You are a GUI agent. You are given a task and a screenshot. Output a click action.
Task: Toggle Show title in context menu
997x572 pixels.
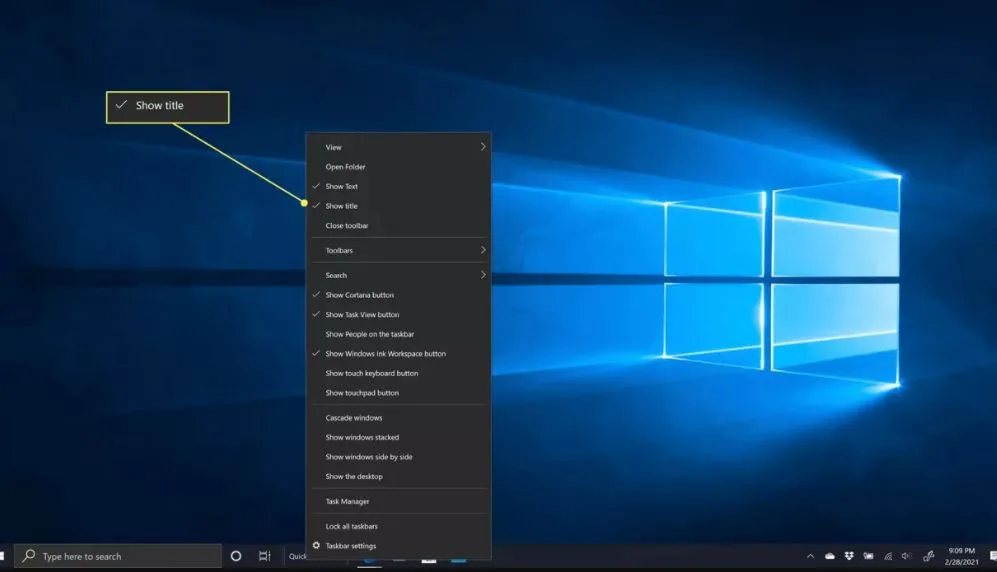399,206
